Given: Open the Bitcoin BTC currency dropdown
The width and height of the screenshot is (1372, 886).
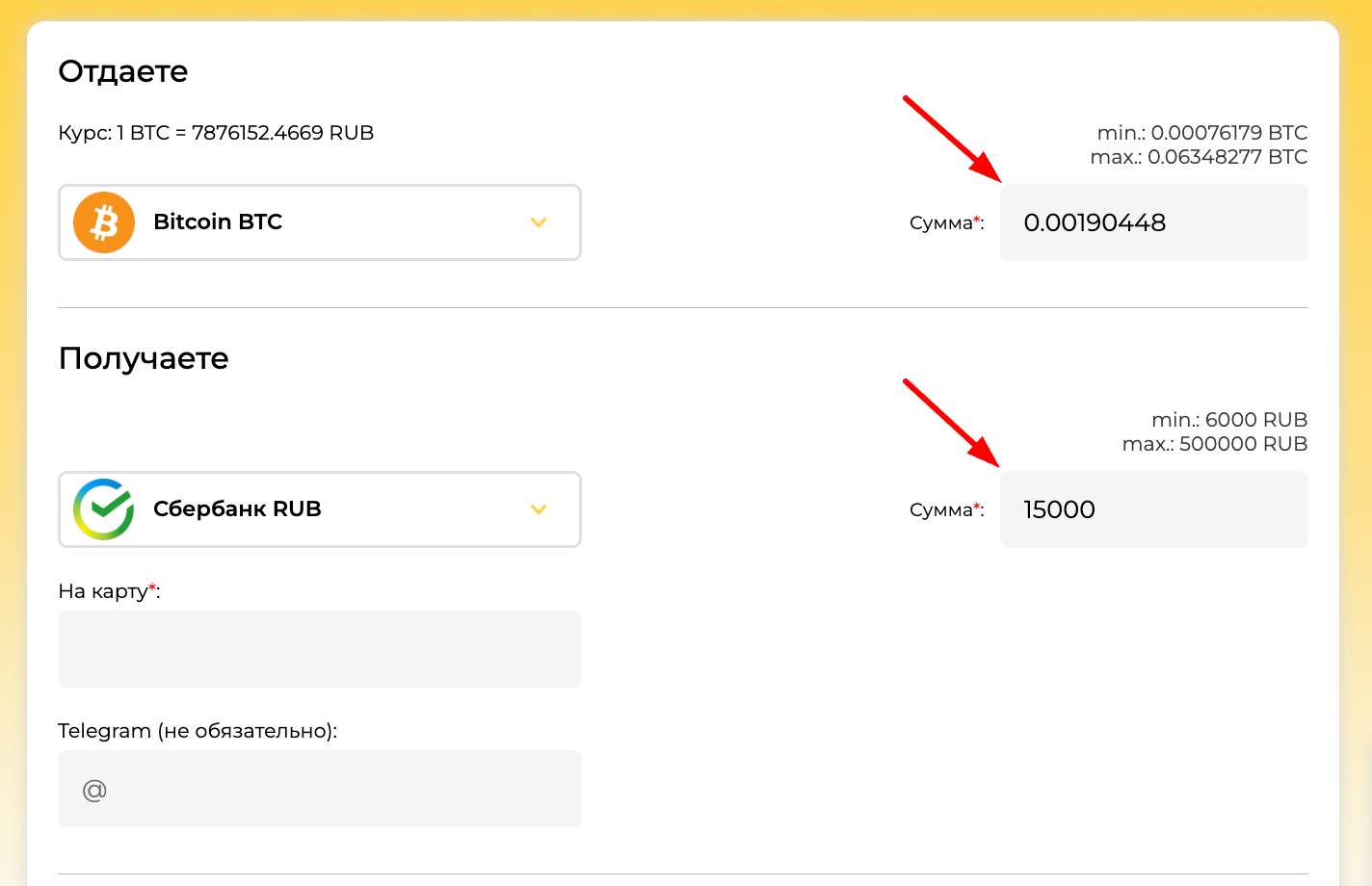Looking at the screenshot, I should click(x=320, y=222).
